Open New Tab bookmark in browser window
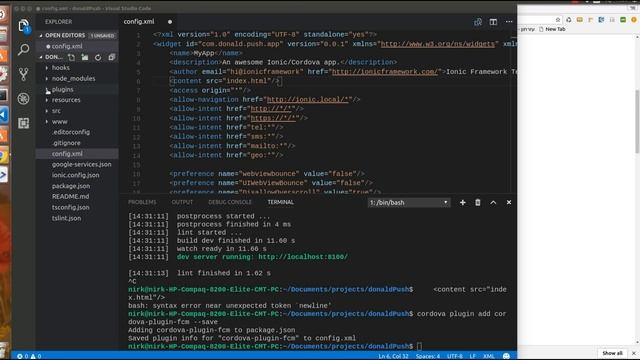 552,29
